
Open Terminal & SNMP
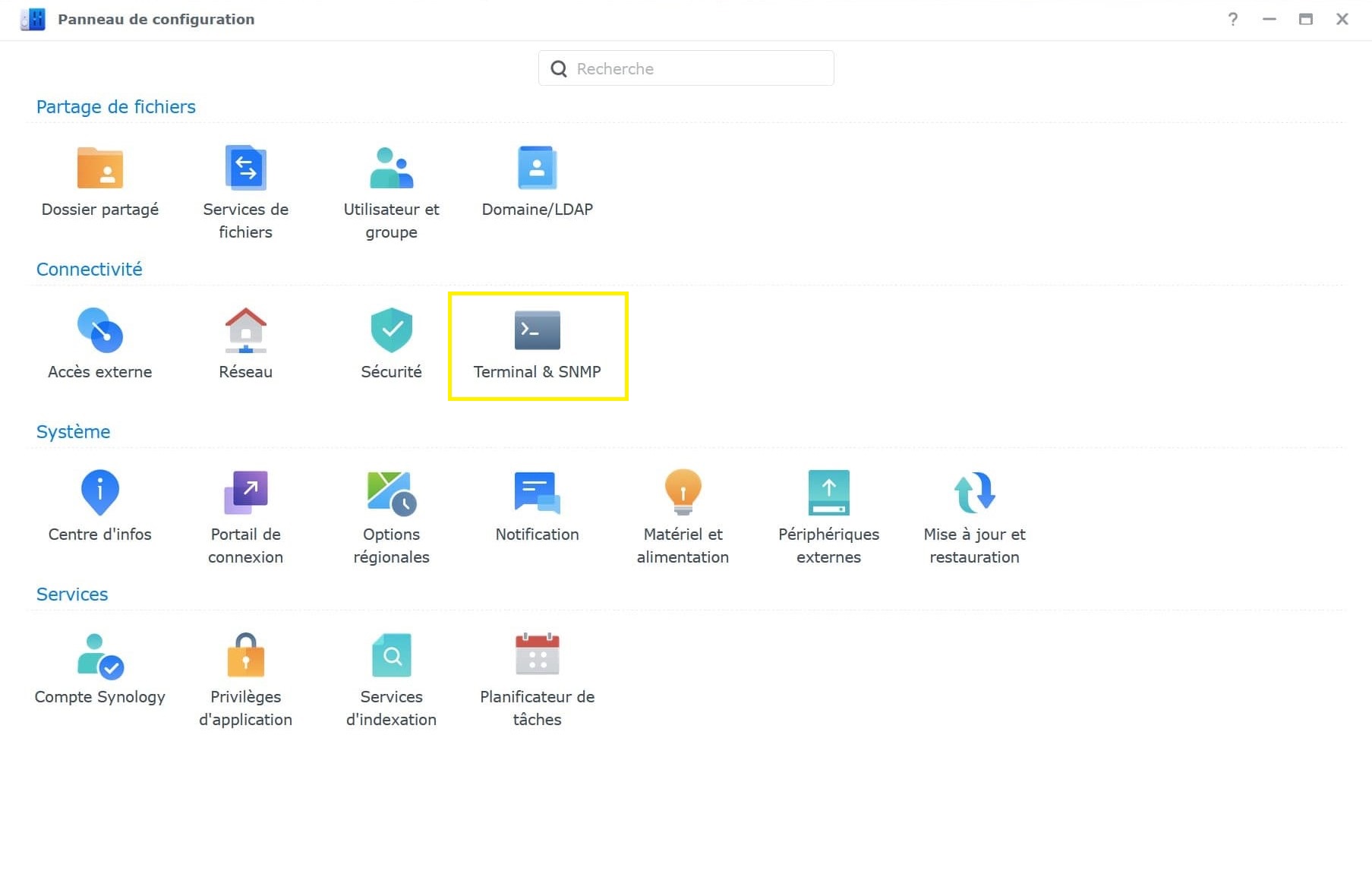click(x=537, y=330)
